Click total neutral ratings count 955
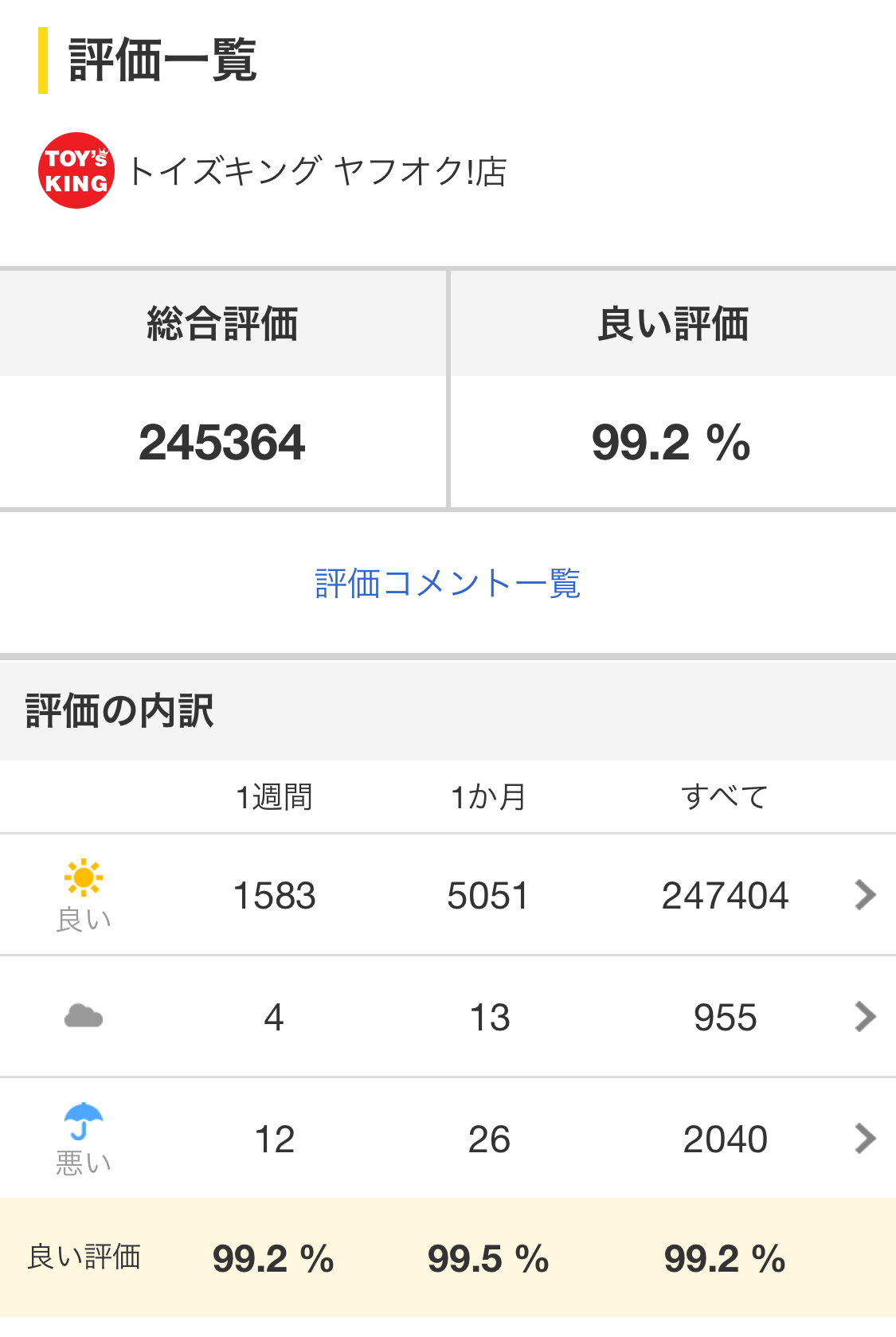This screenshot has width=896, height=1337. [x=725, y=1018]
